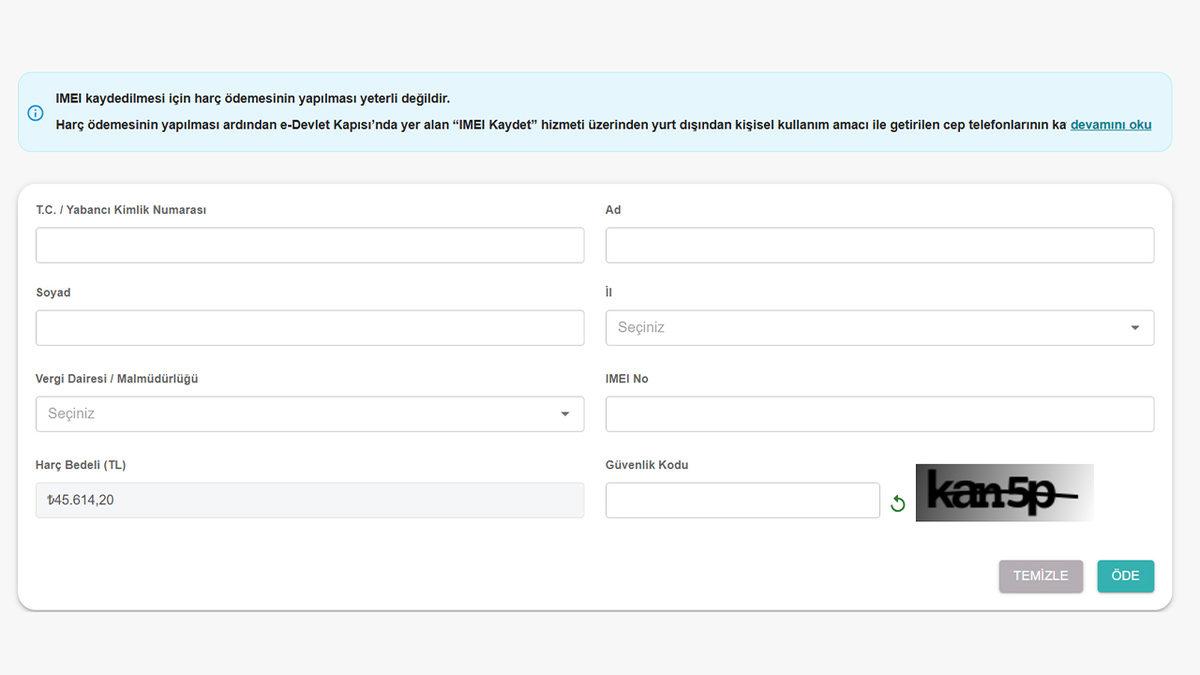Follow the 'devamını oku' link

[x=1110, y=125]
